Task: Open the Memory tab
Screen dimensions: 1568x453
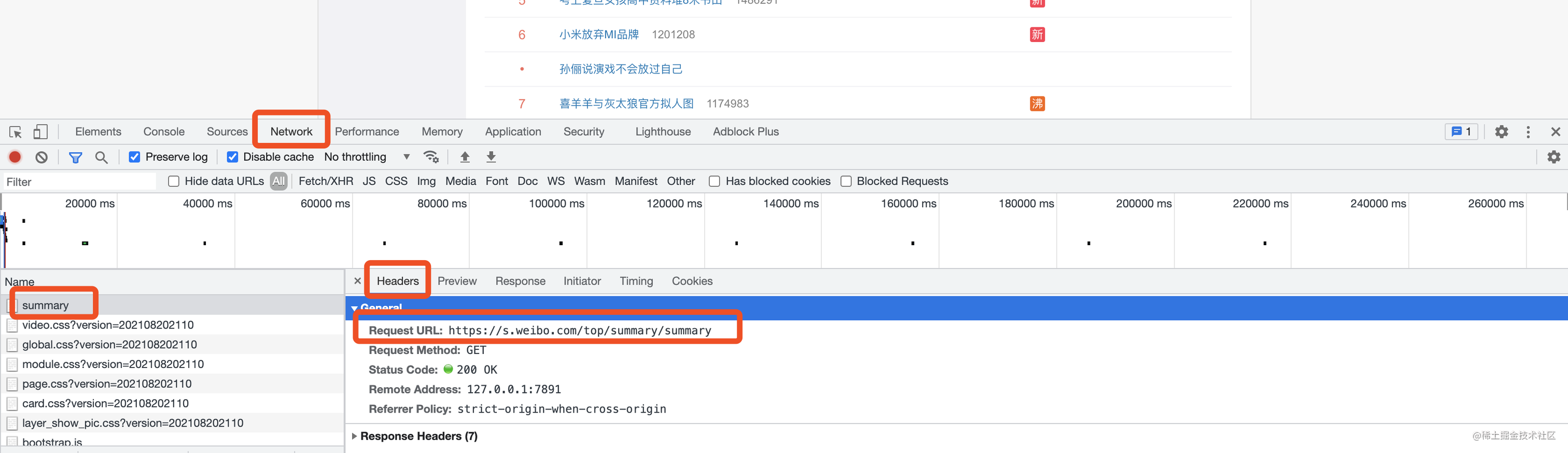Action: [x=442, y=132]
